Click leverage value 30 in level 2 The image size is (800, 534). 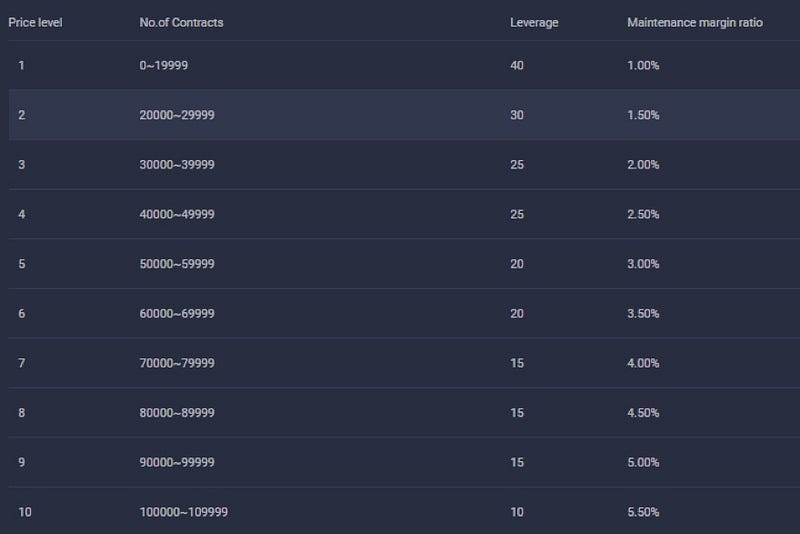tap(517, 115)
